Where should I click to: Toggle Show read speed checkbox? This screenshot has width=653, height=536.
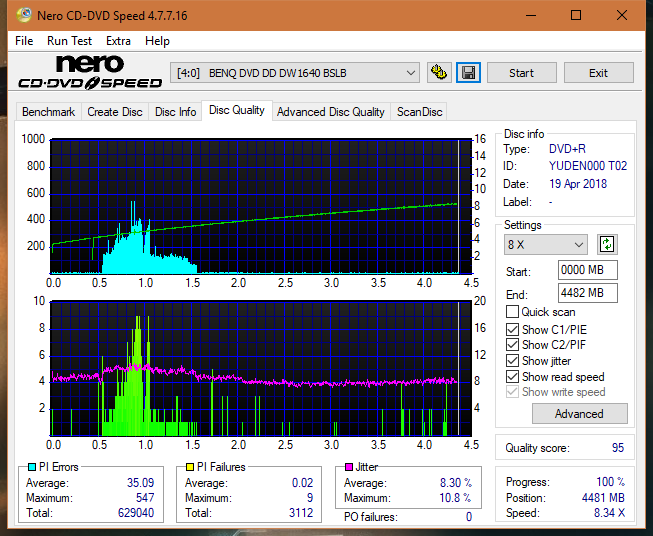click(512, 376)
